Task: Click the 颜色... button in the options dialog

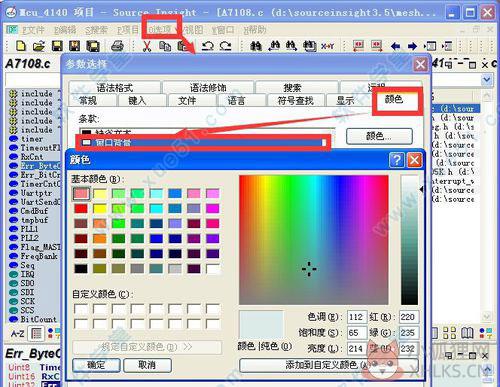Action: (379, 136)
